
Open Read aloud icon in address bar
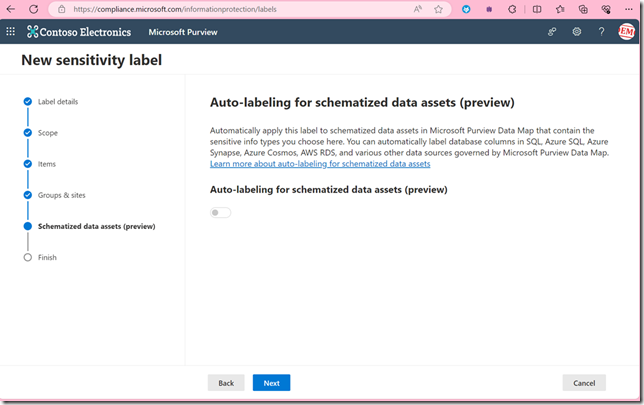[418, 9]
